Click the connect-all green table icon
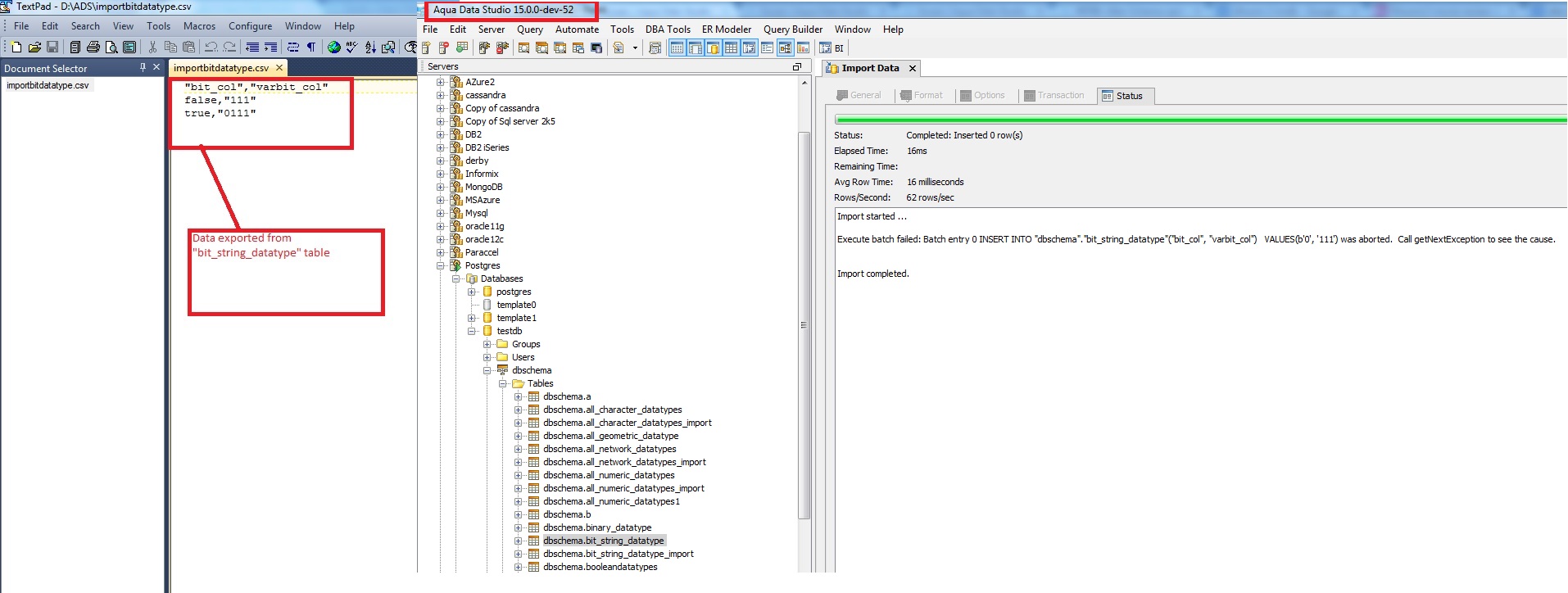Viewport: 1568px width, 593px height. (x=462, y=48)
